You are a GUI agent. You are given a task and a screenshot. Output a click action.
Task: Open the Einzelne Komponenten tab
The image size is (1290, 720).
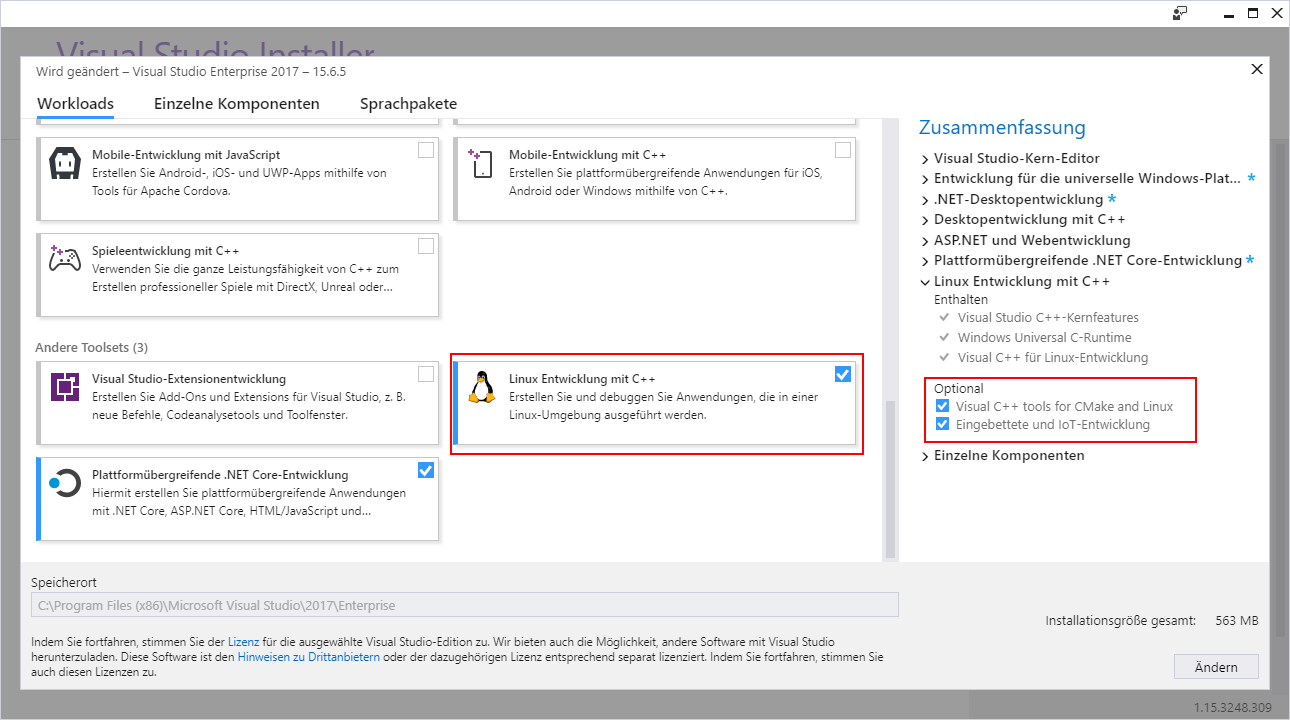point(236,103)
